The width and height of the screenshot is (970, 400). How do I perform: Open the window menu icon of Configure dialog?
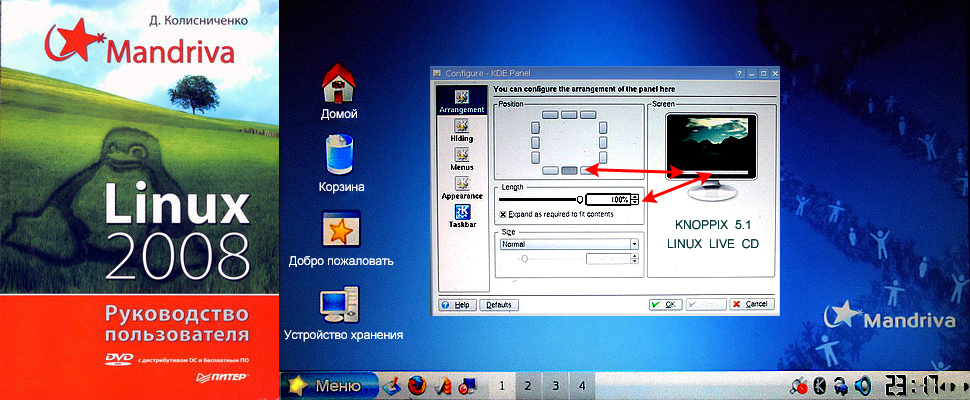[437, 73]
